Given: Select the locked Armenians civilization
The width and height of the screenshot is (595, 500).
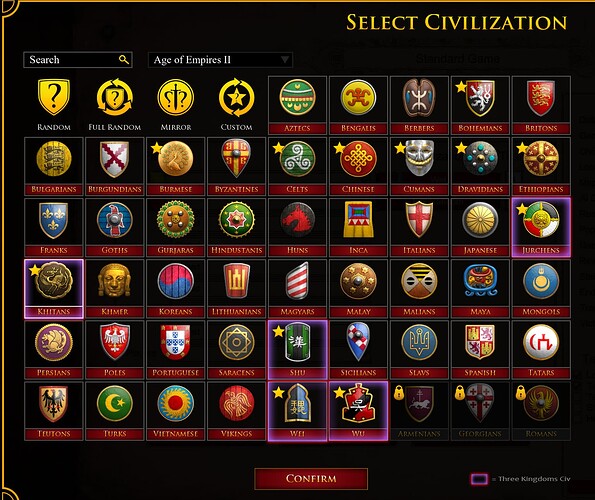Looking at the screenshot, I should pos(419,411).
